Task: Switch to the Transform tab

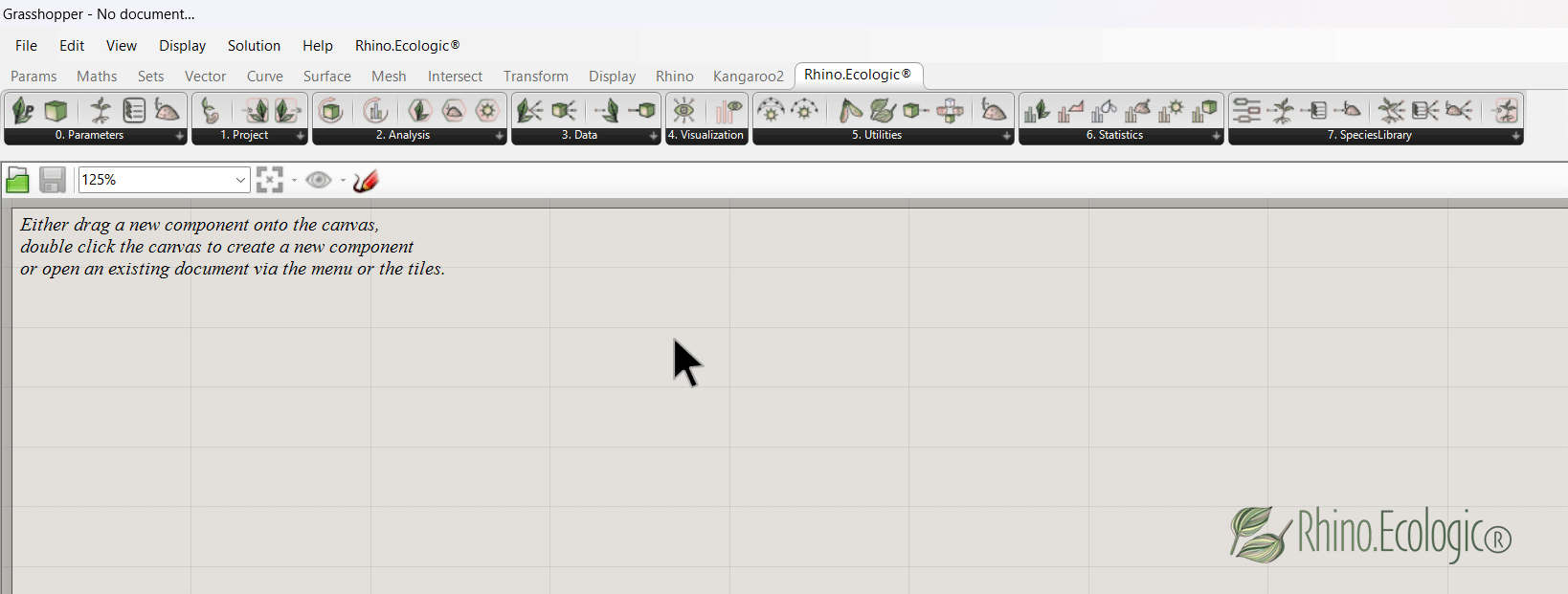Action: click(x=536, y=77)
